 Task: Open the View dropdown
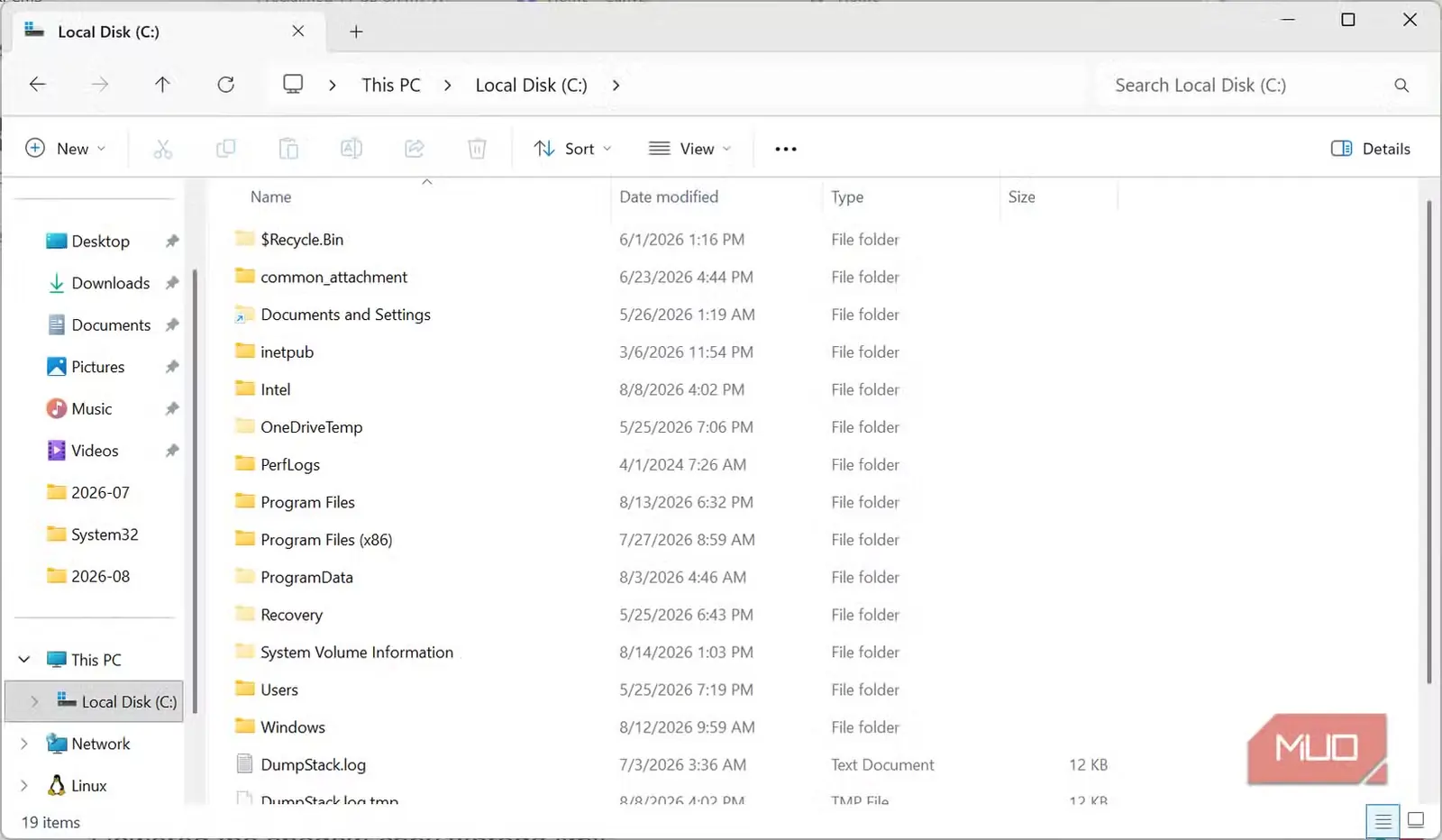coord(690,149)
